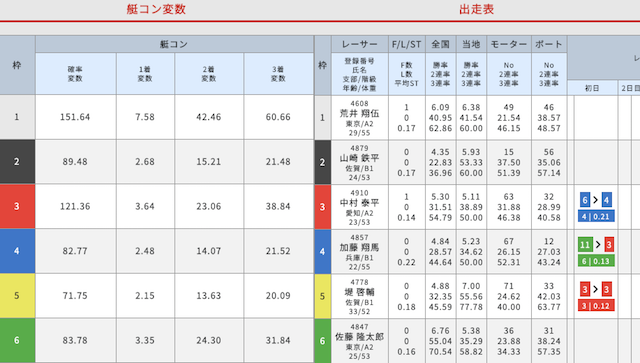Open racer 佐藤 隆太郎 profile
The width and height of the screenshot is (640, 363).
359,337
